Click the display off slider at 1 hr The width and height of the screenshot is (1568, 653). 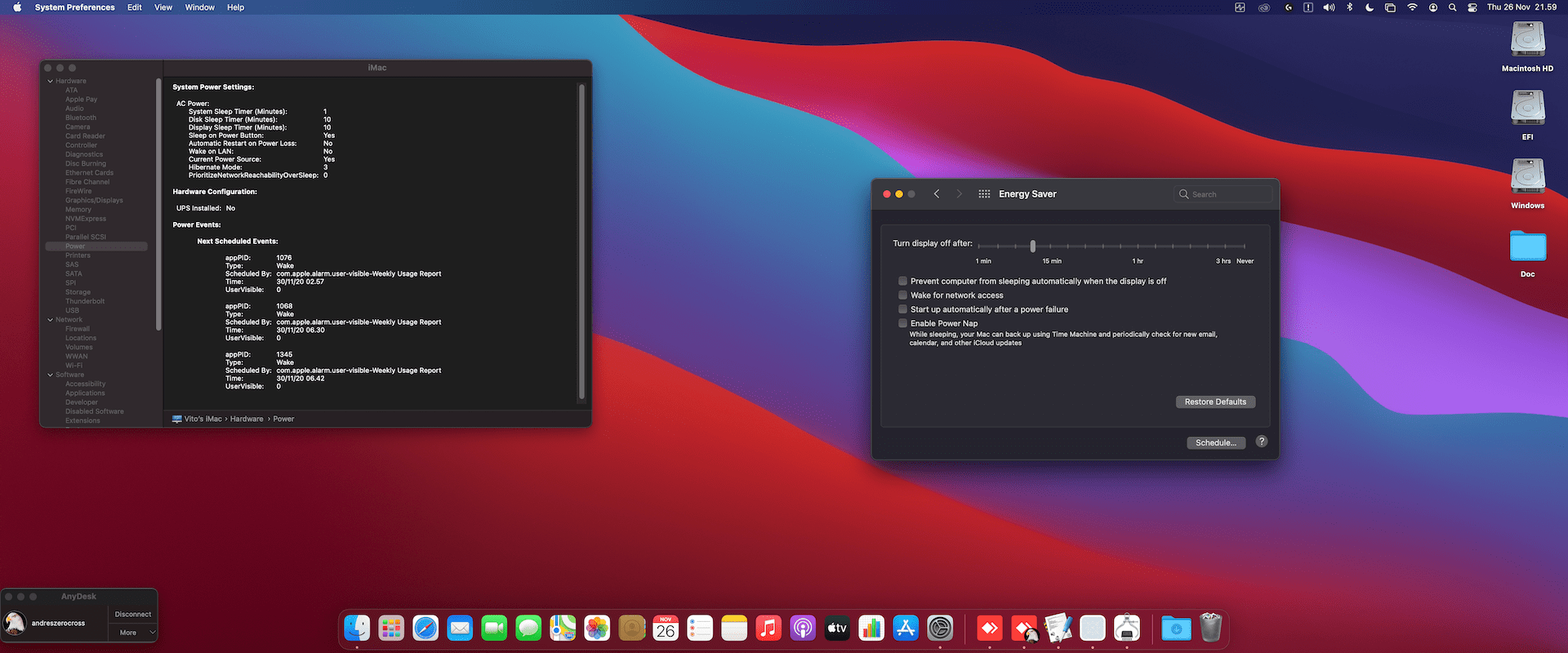point(1138,246)
